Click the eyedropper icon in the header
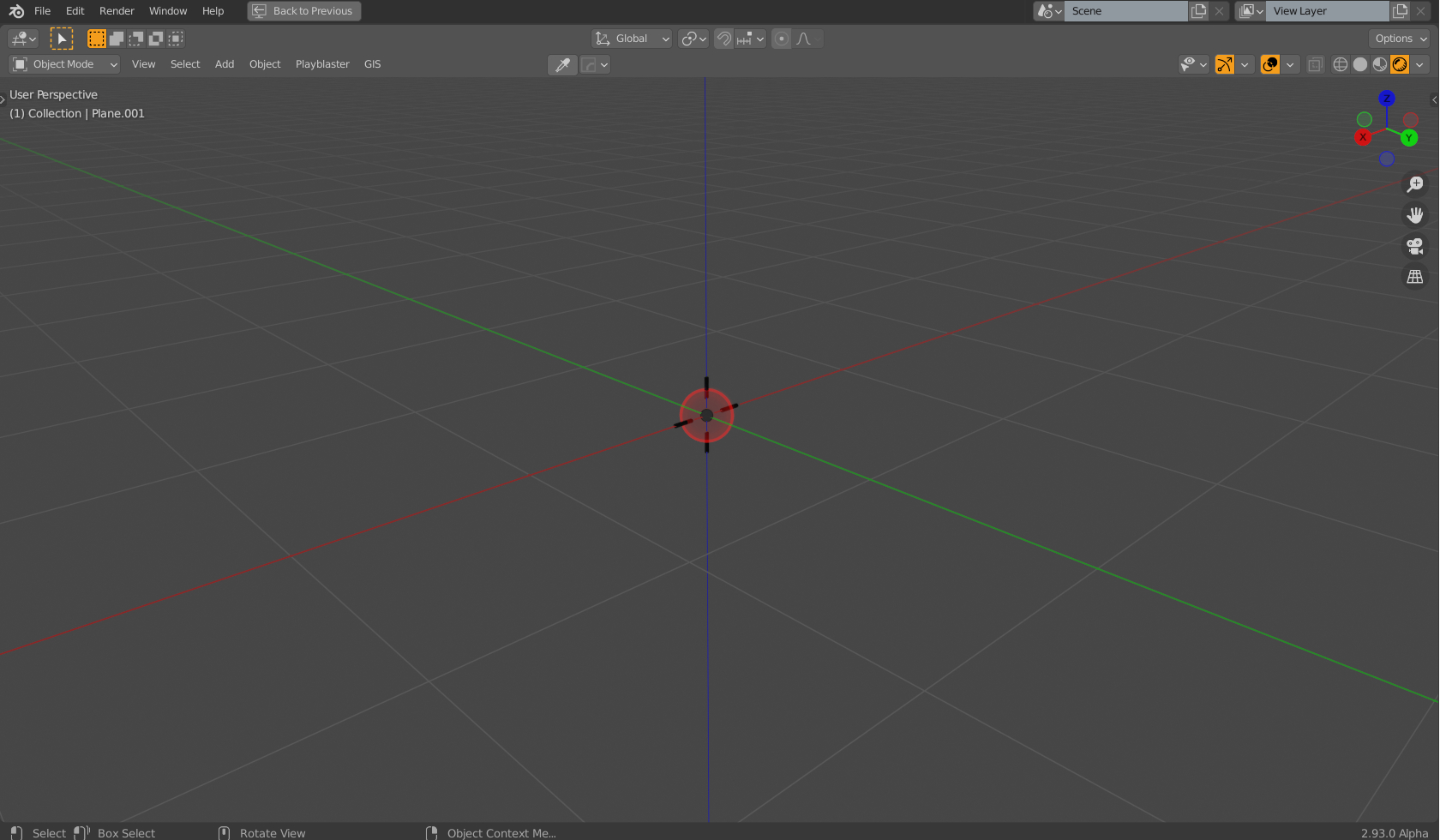The width and height of the screenshot is (1440, 840). (562, 64)
